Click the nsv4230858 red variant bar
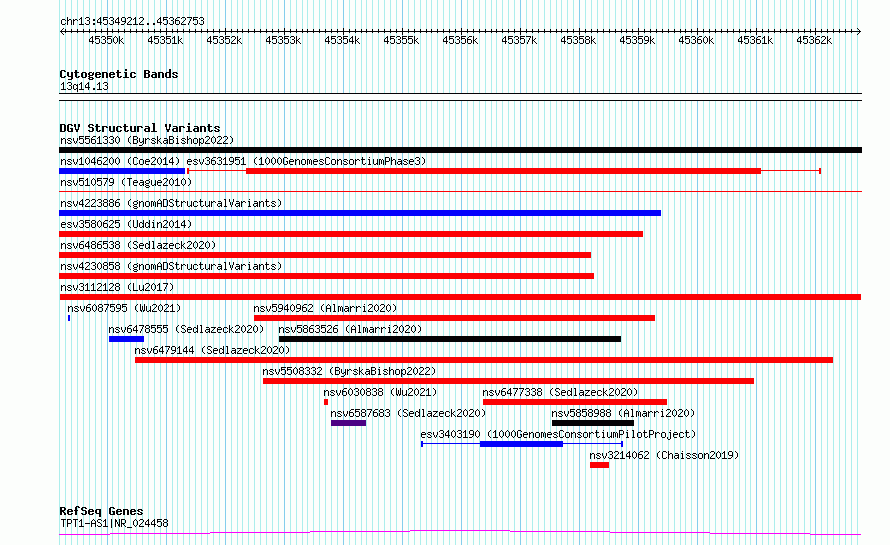The width and height of the screenshot is (890, 545). click(x=326, y=276)
